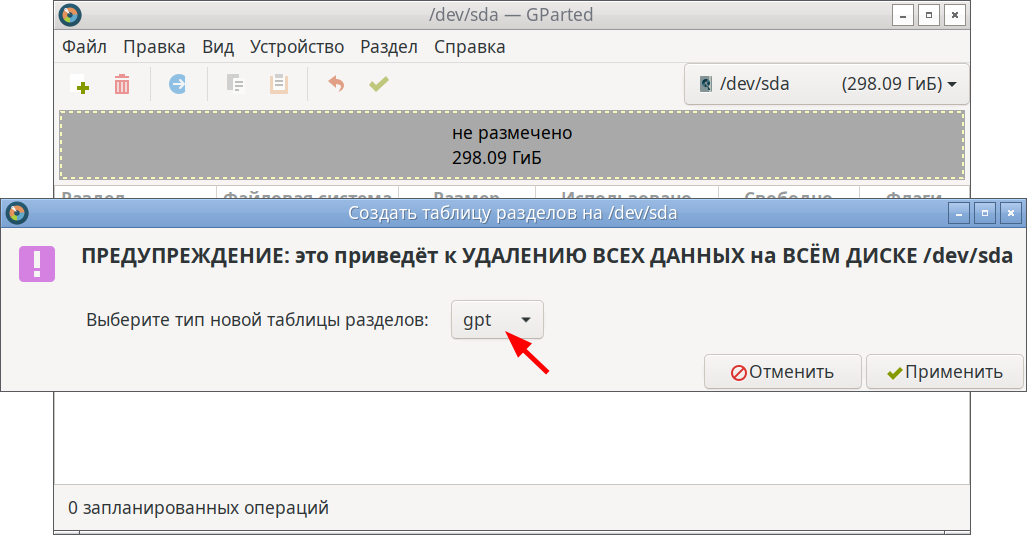Select the unallocated 298.09 ГиБ disk area

point(512,145)
